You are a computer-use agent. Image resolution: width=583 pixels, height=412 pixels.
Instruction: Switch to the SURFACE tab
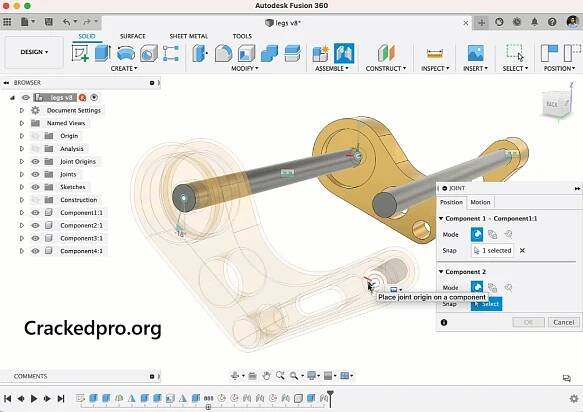click(133, 36)
